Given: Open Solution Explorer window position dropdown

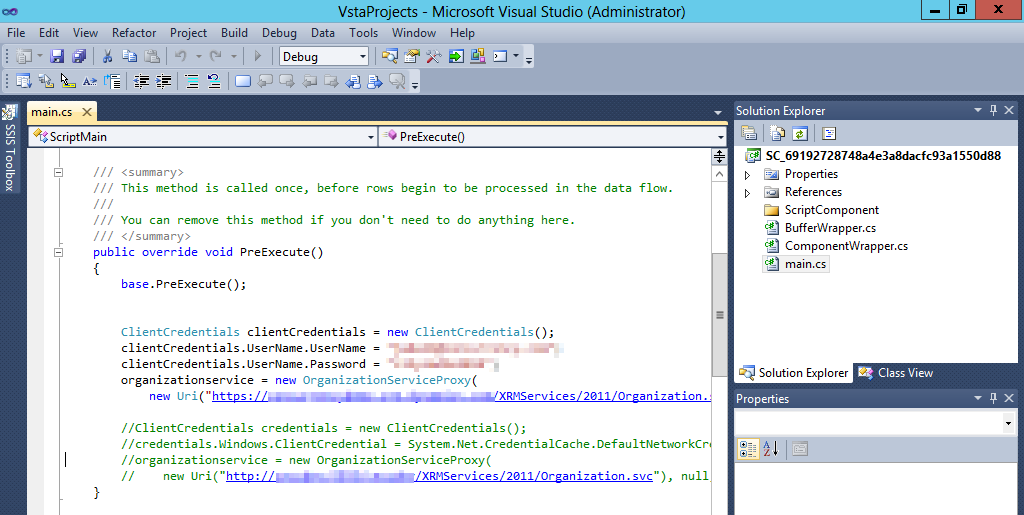Looking at the screenshot, I should (978, 110).
